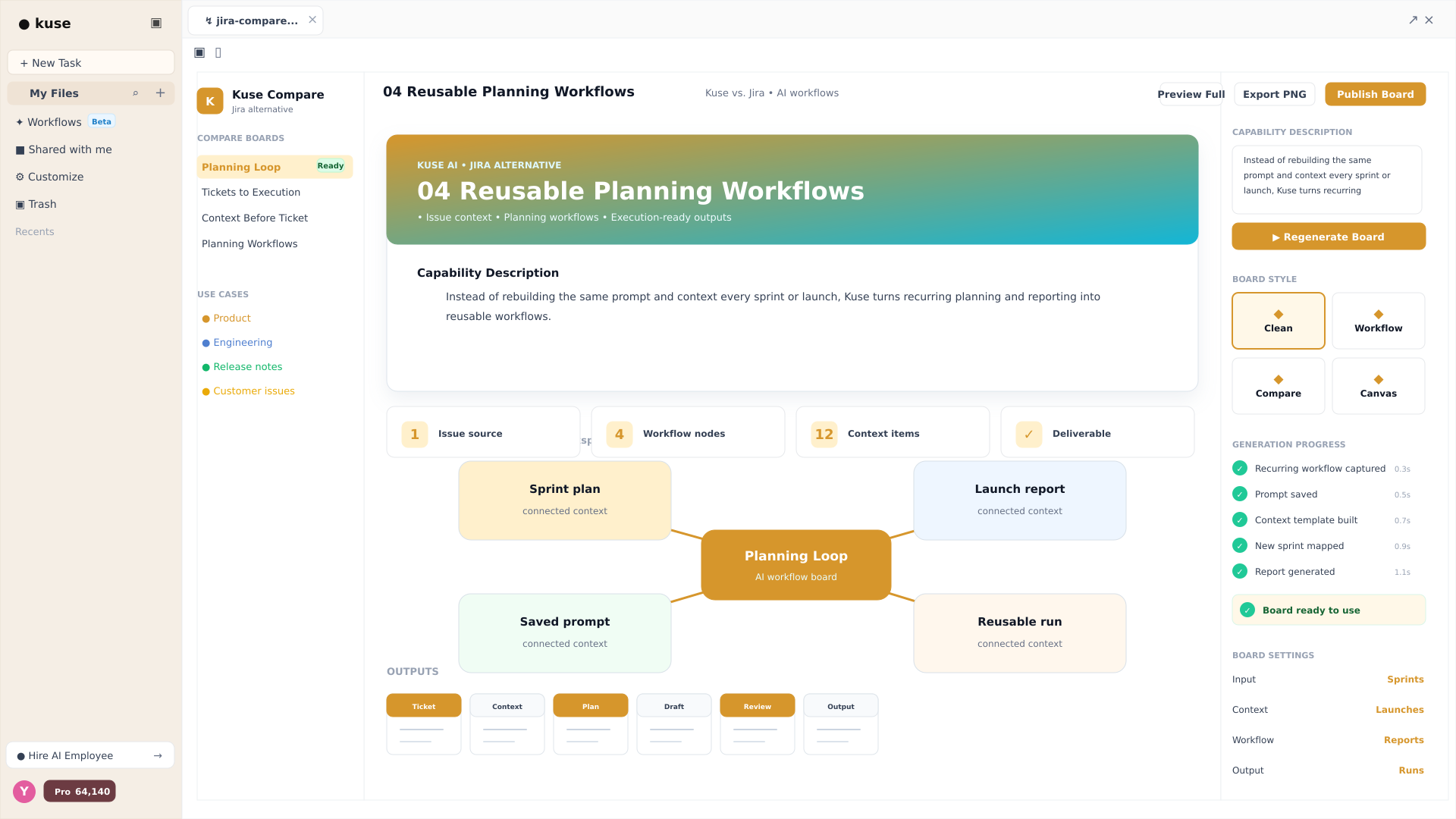Click the Hire AI Employee arrow
Screen dimensions: 1456x819
point(158,756)
